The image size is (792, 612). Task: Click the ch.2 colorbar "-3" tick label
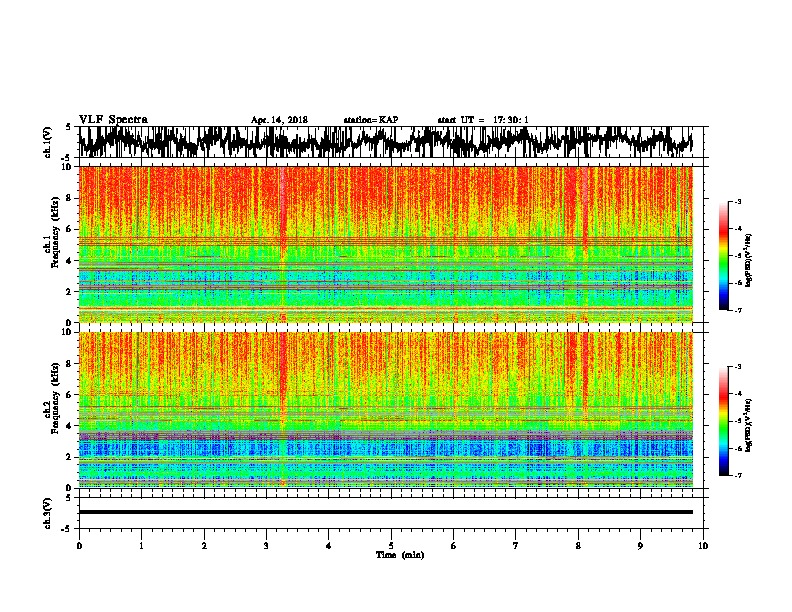point(738,367)
